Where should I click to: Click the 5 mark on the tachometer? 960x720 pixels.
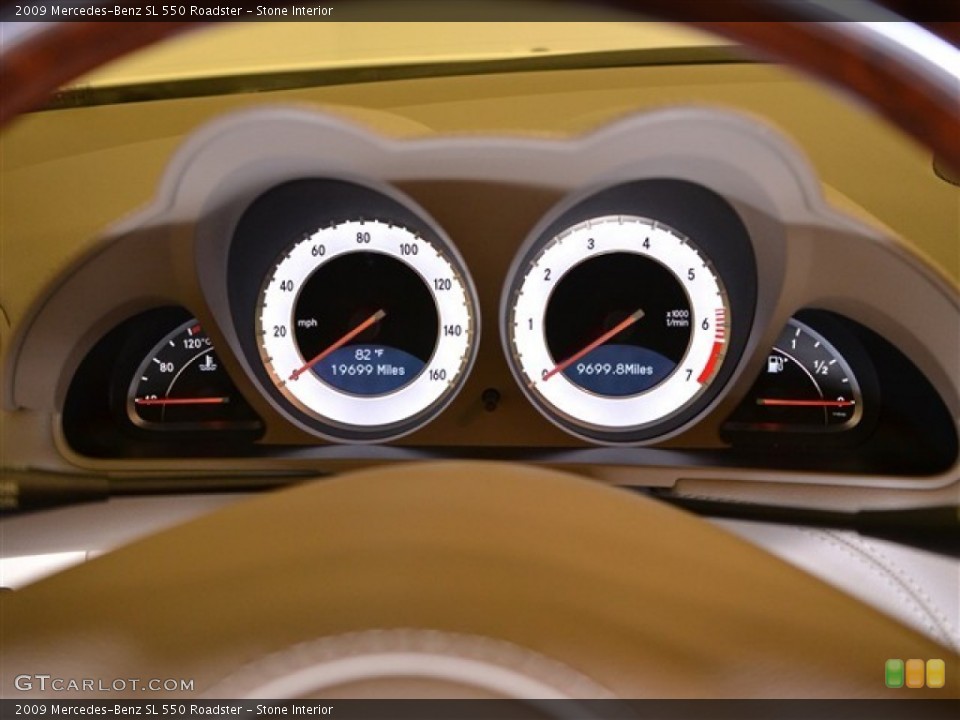[691, 274]
